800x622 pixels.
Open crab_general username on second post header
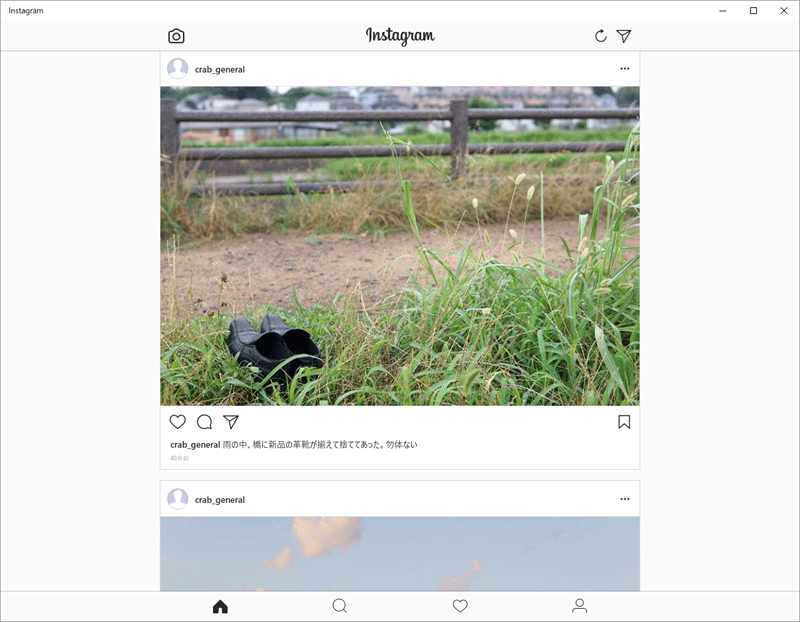pos(220,500)
